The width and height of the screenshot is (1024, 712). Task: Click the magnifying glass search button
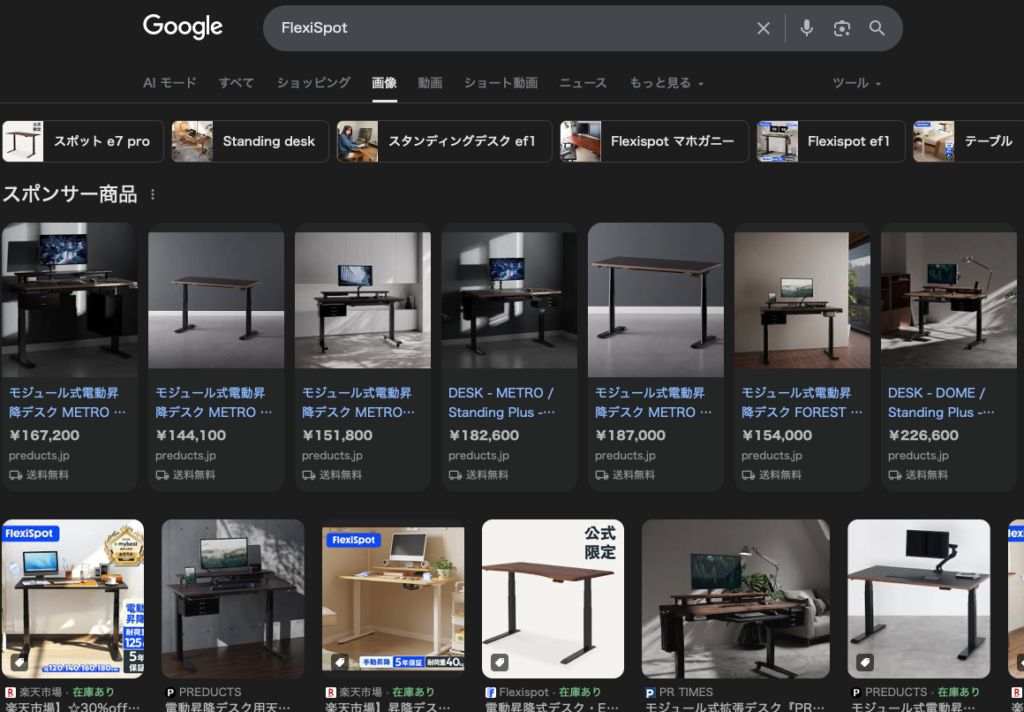(x=877, y=28)
